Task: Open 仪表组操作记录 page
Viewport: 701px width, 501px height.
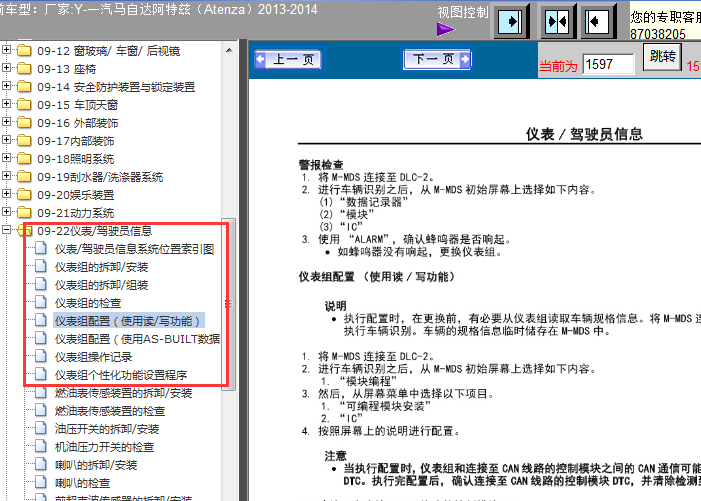Action: pos(93,357)
